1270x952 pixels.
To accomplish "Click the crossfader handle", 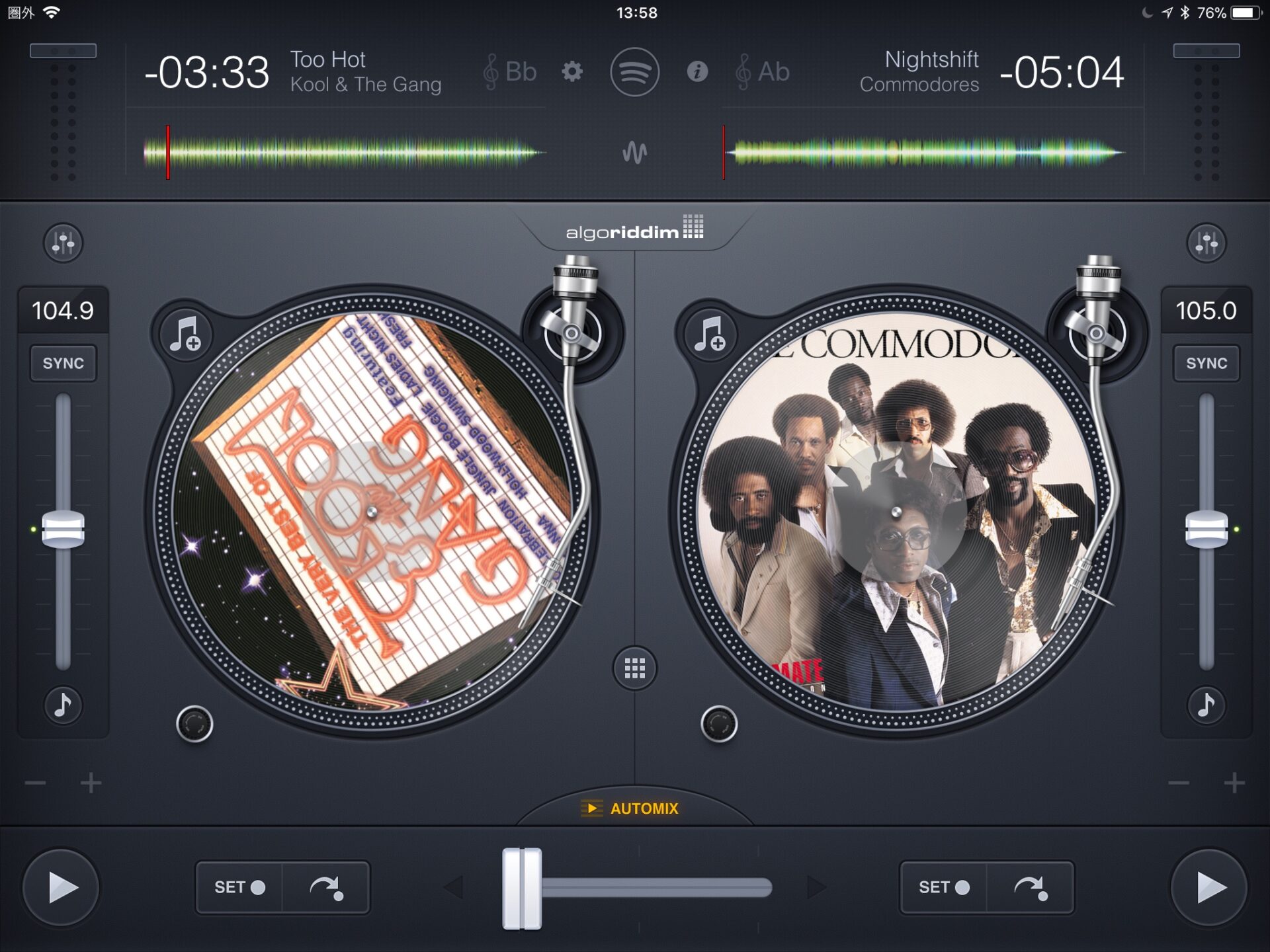I will 522,887.
